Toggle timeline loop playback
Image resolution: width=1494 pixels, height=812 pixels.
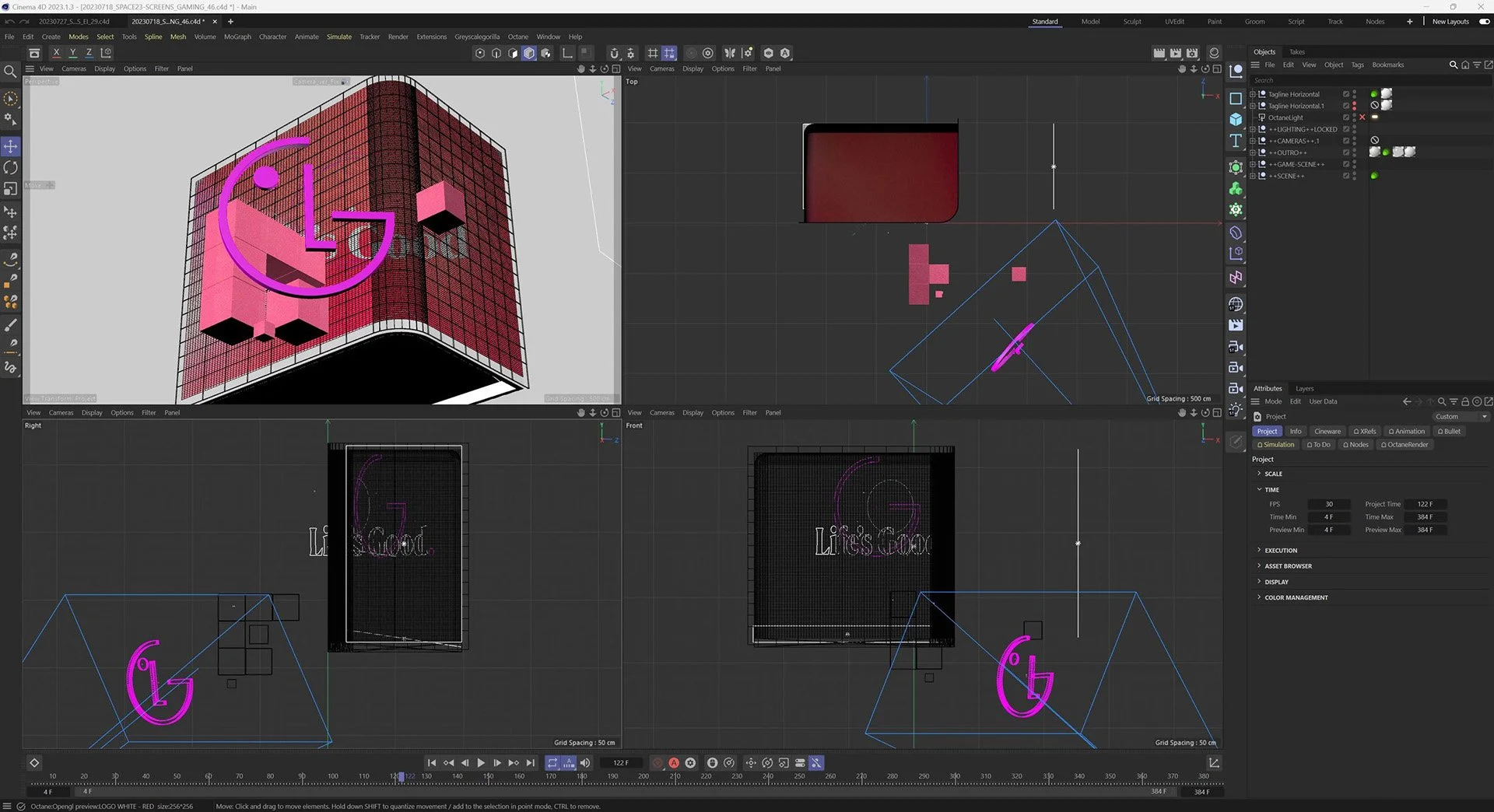[552, 763]
